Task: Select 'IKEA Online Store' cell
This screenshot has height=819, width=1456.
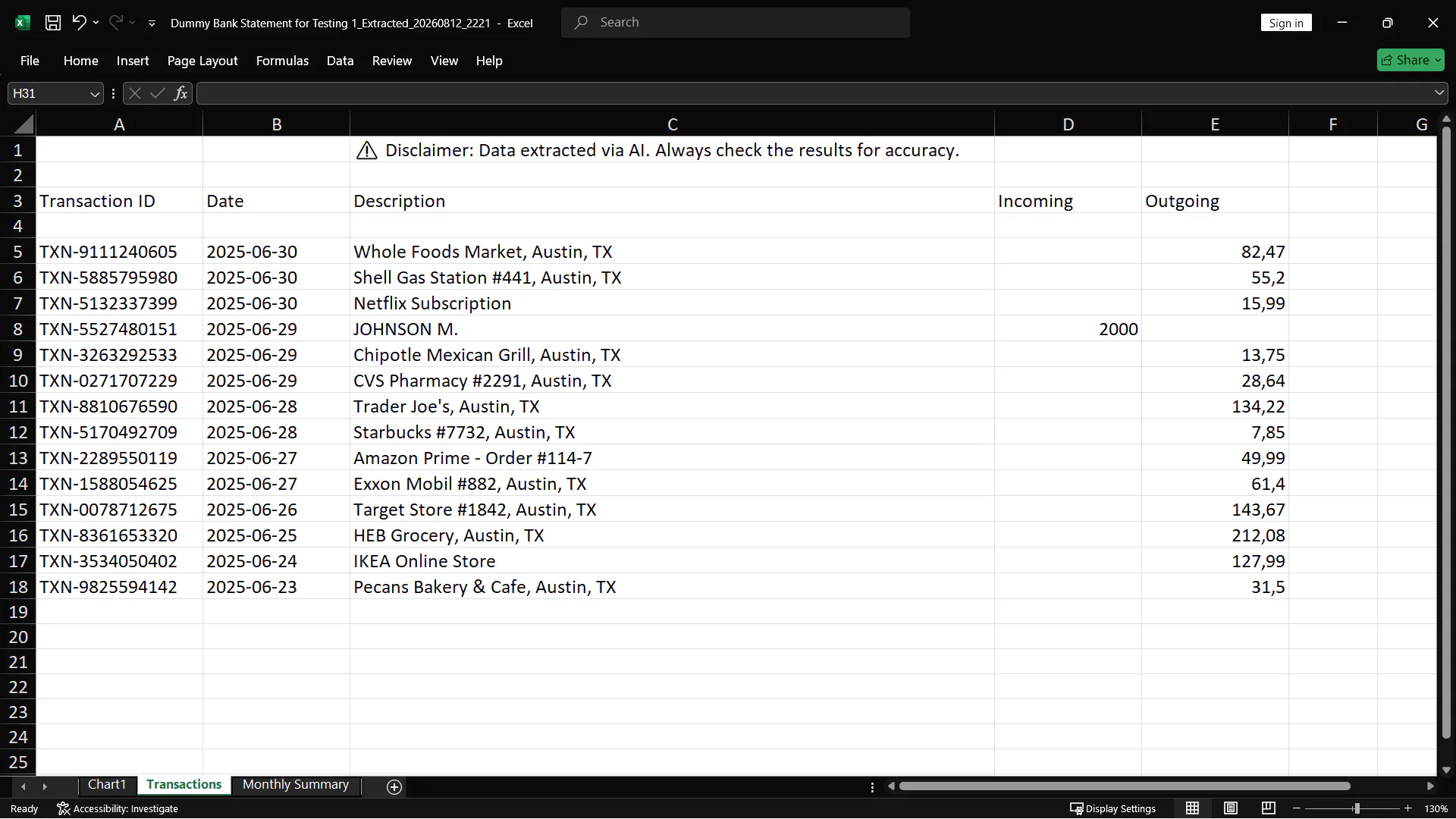Action: coord(672,561)
